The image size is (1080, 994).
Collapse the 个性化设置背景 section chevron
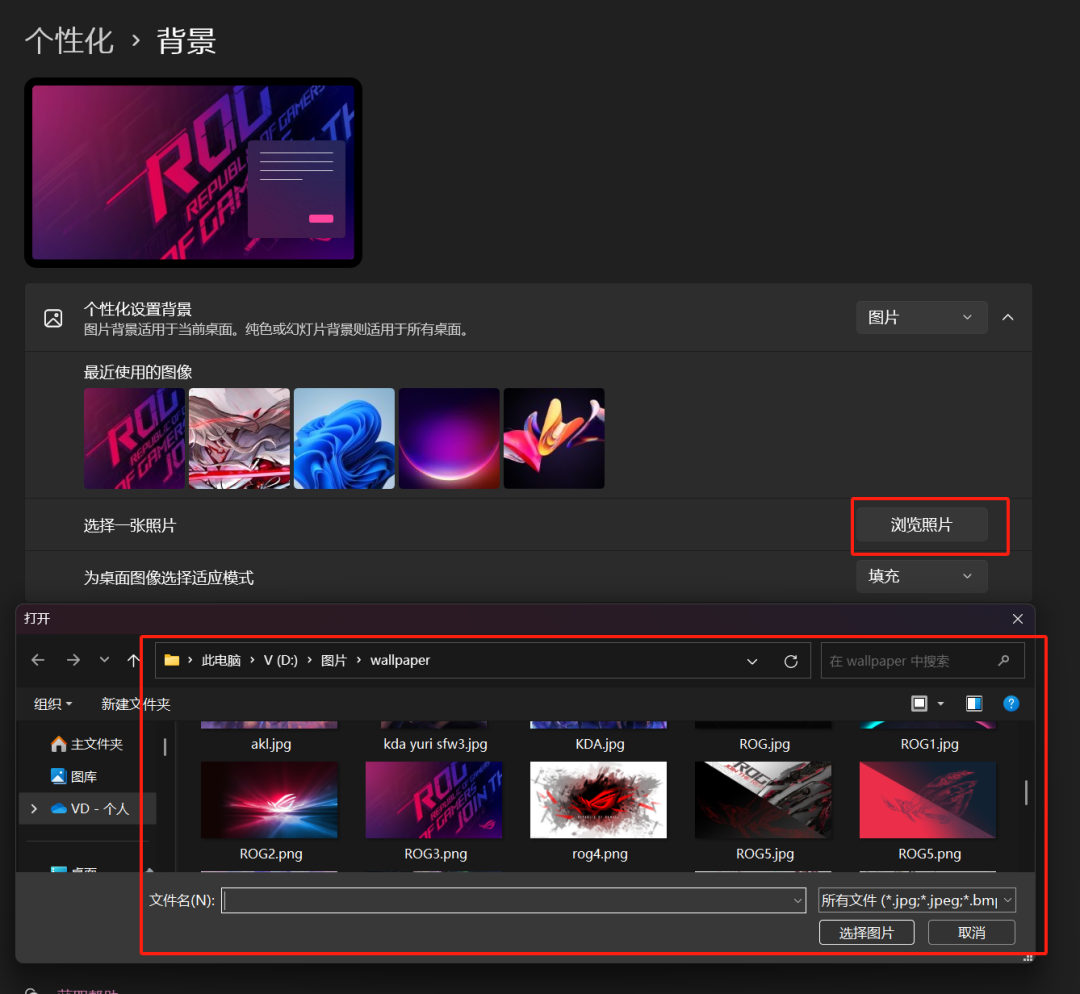click(1008, 318)
